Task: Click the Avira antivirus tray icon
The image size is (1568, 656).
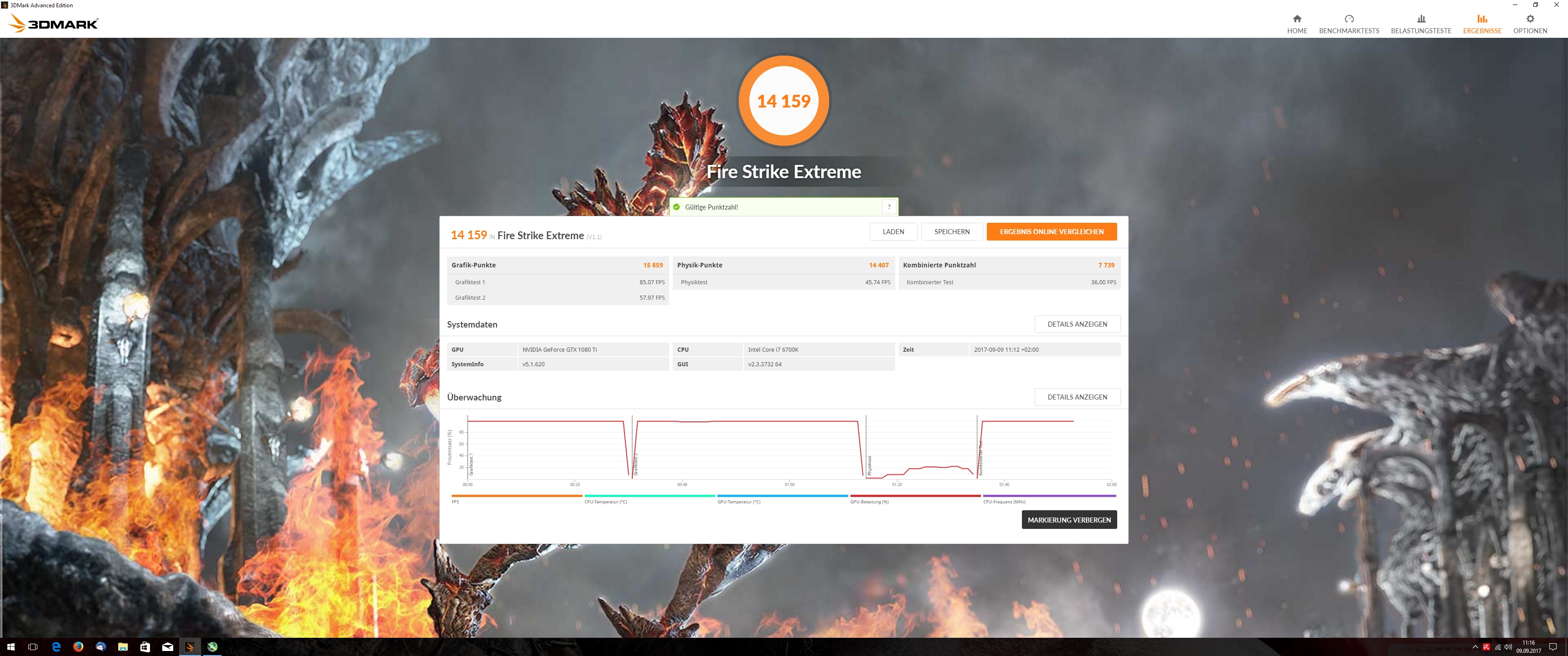Action: [x=1486, y=647]
